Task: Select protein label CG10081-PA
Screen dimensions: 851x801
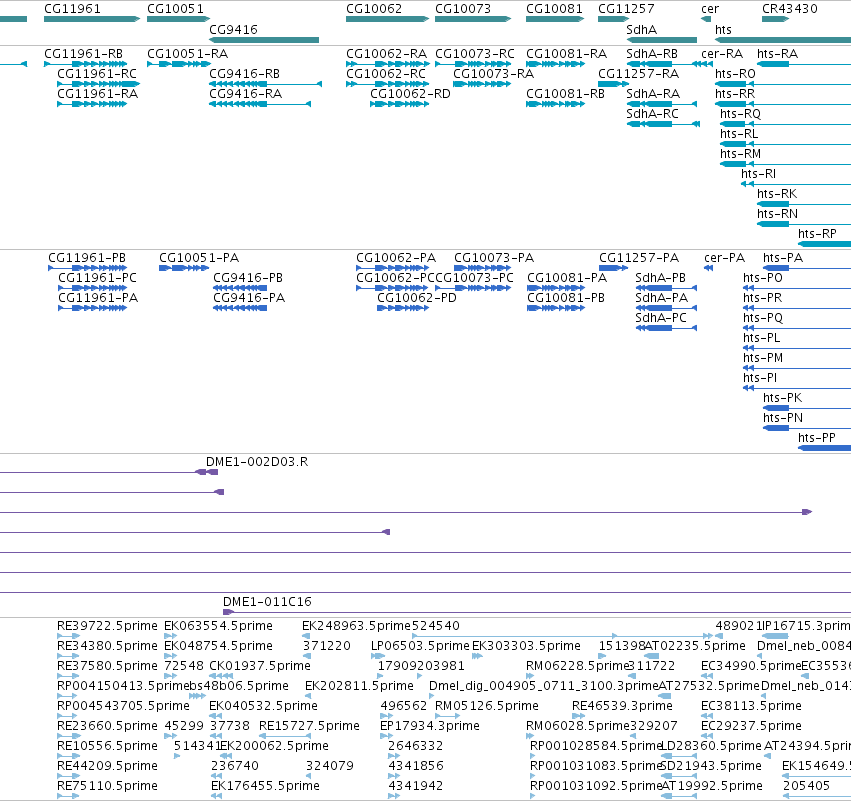Action: point(567,278)
